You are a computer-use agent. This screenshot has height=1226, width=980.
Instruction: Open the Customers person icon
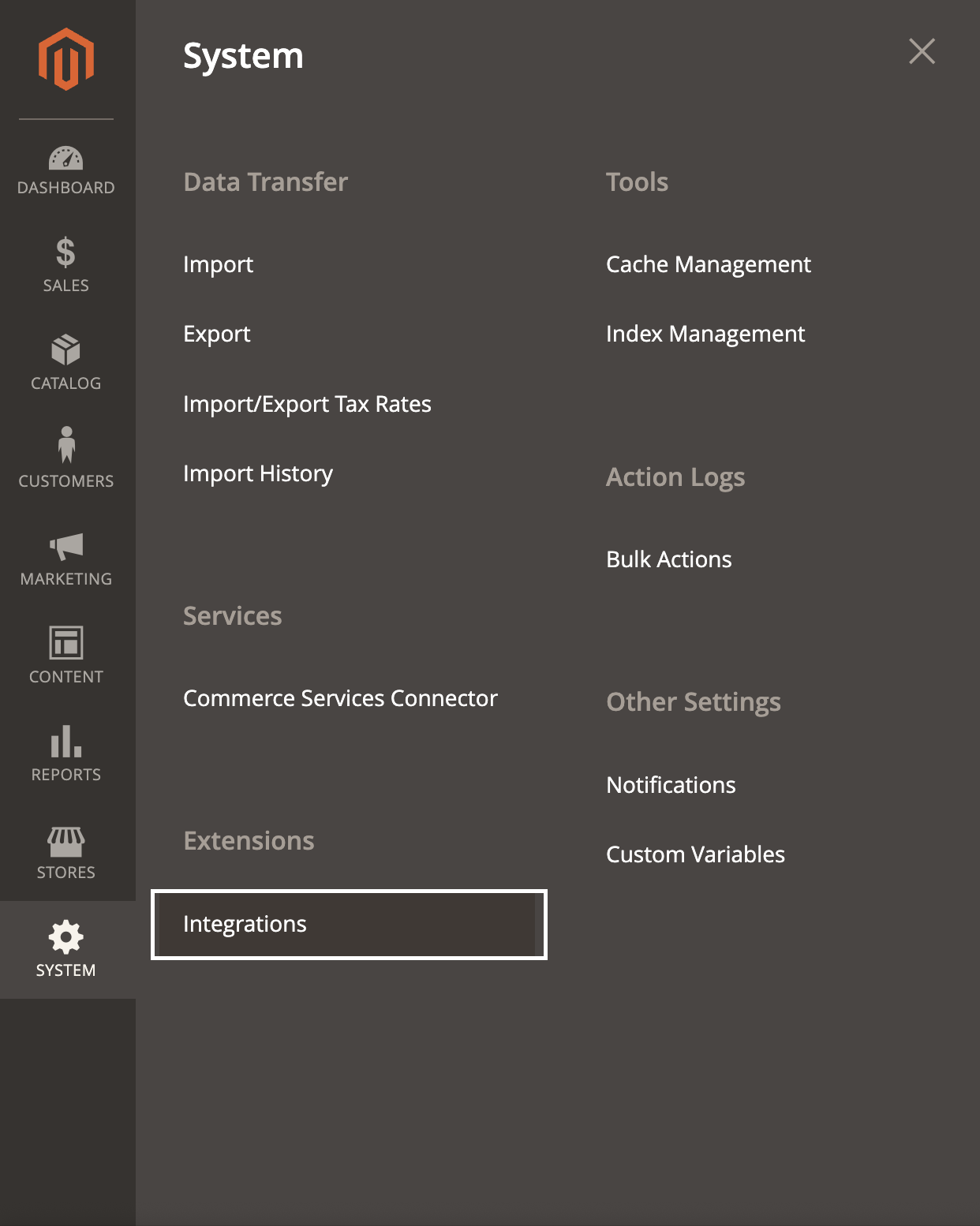66,445
